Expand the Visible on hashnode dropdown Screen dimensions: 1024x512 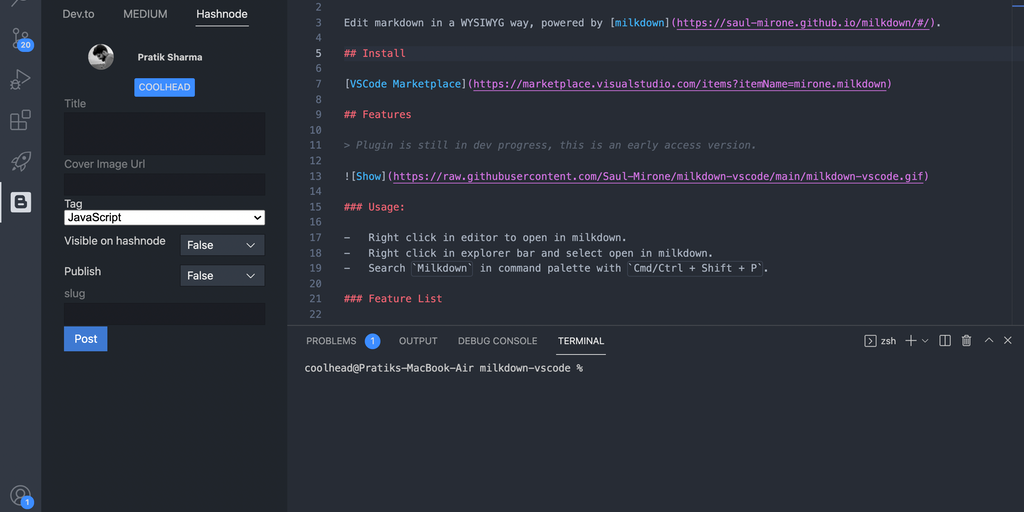(x=222, y=245)
